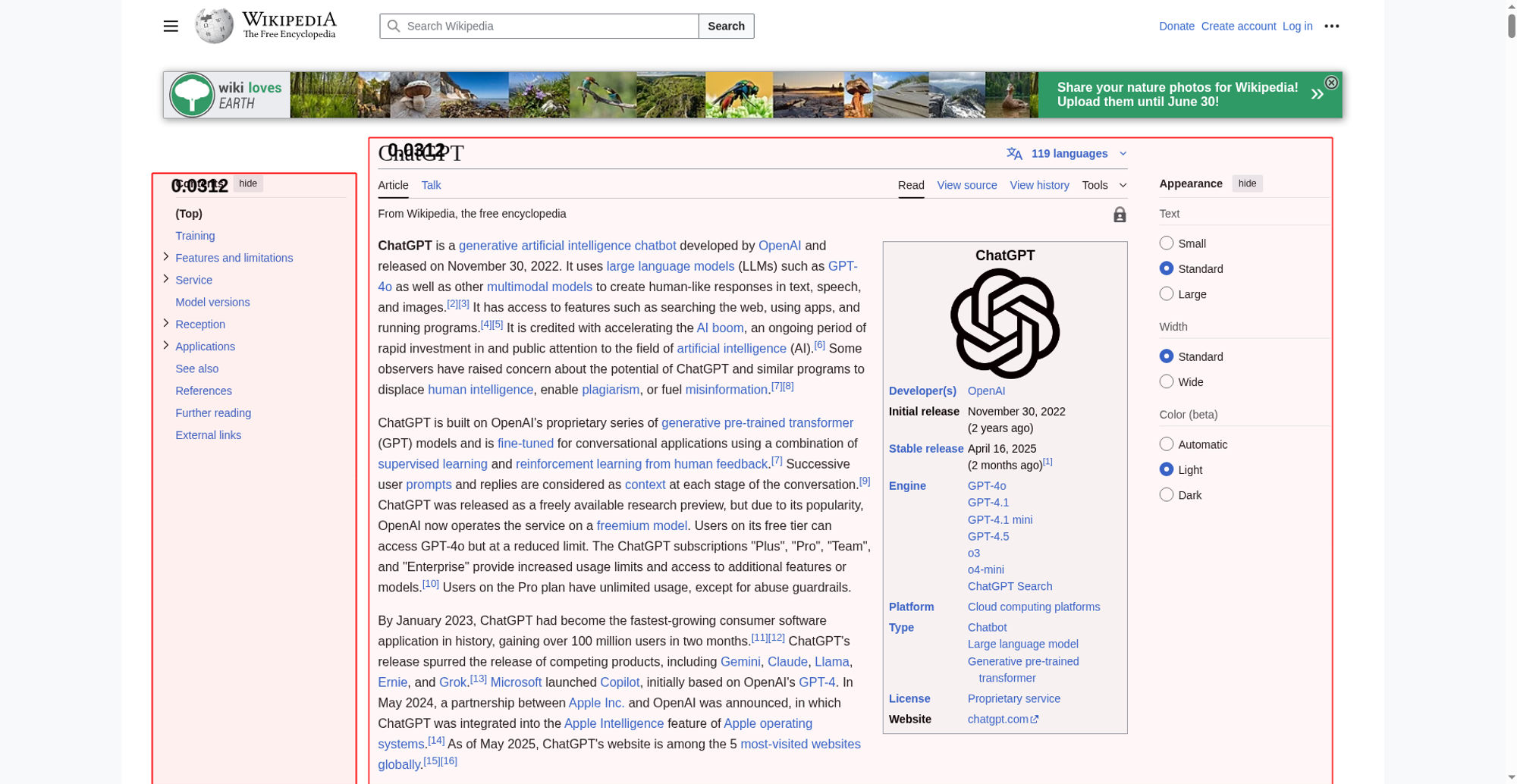Go to References in contents

tap(203, 390)
